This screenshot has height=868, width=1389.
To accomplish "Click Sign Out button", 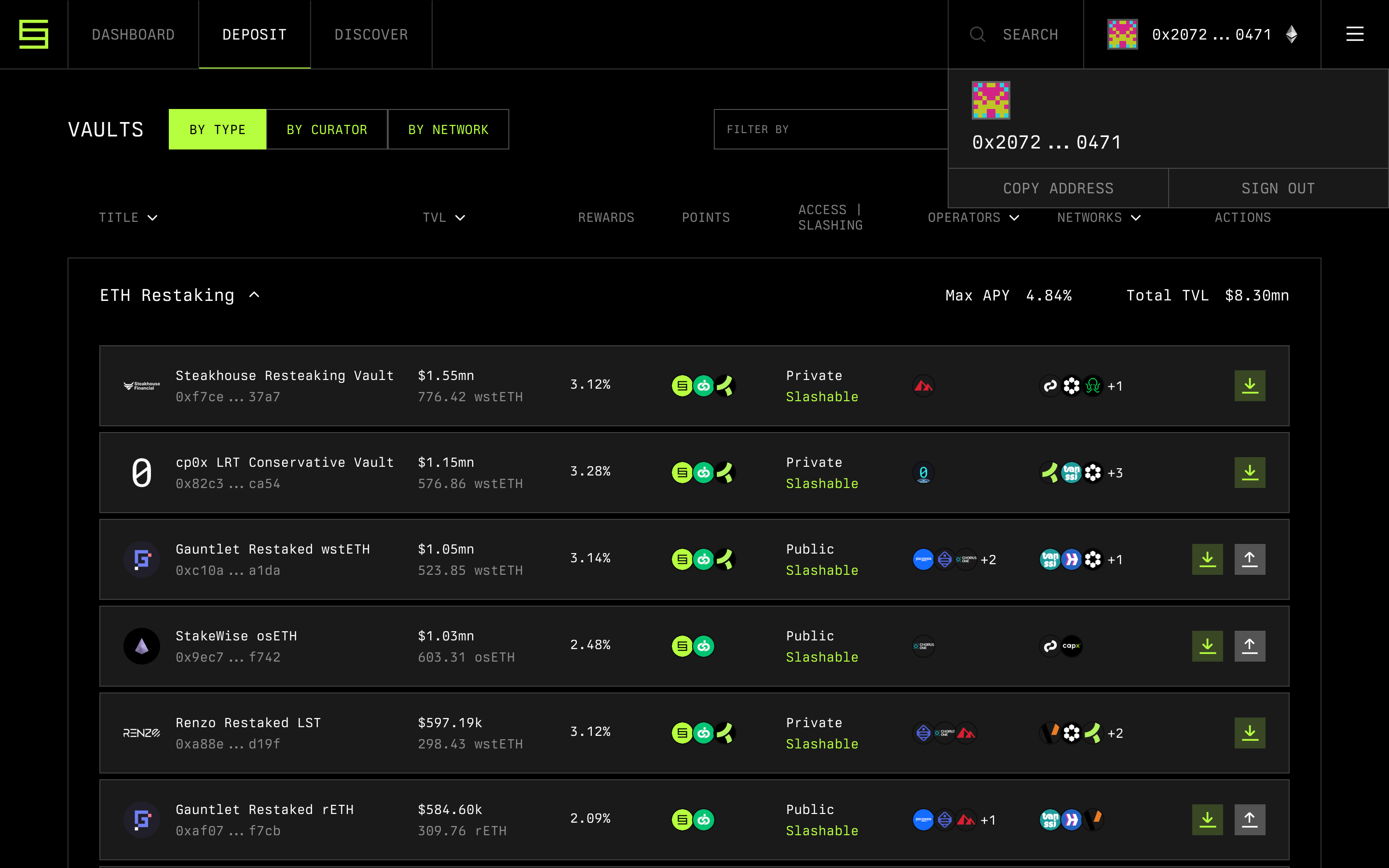I will click(1278, 188).
